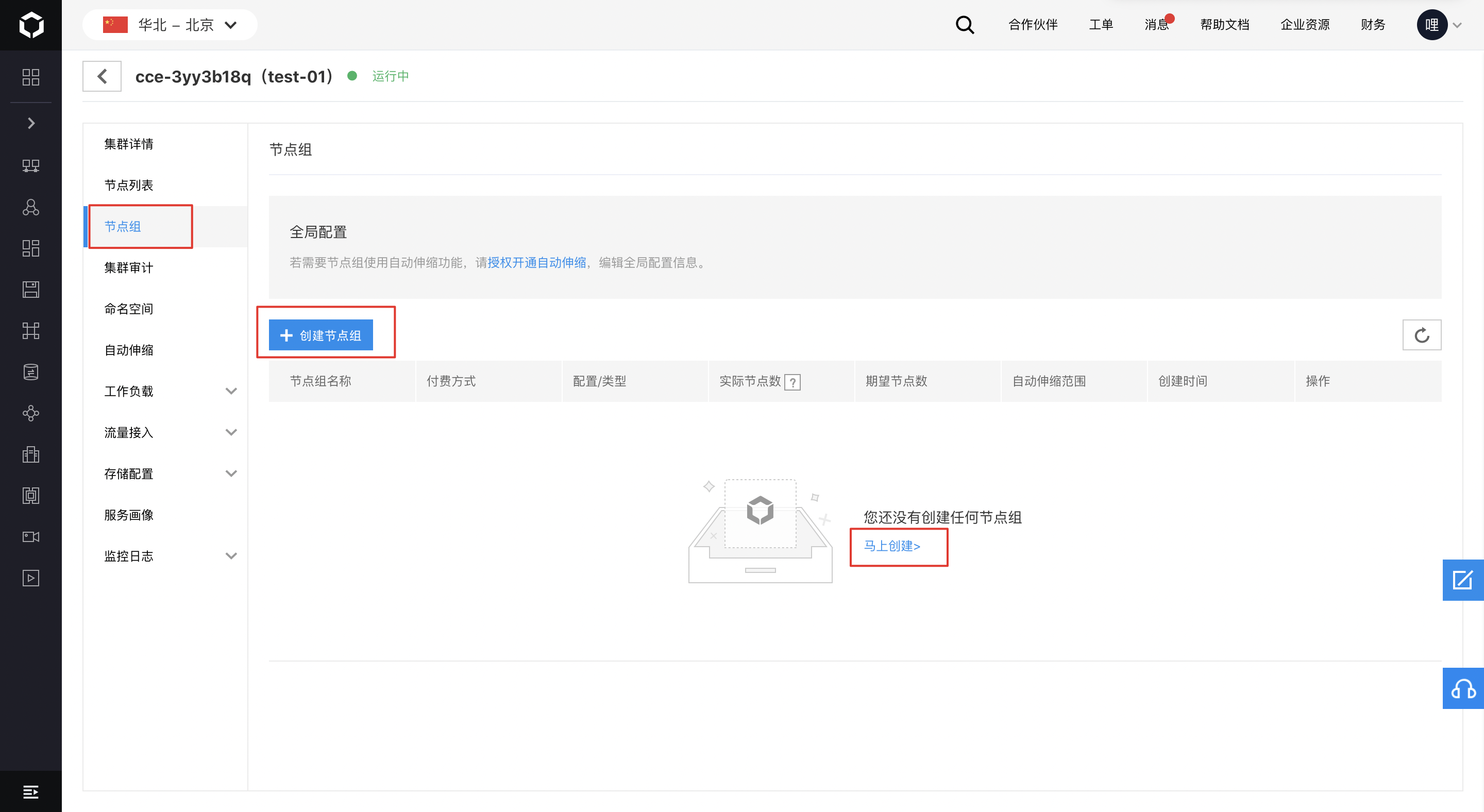Open 合作伙伴 in the top bar
This screenshot has width=1484, height=812.
(1033, 25)
